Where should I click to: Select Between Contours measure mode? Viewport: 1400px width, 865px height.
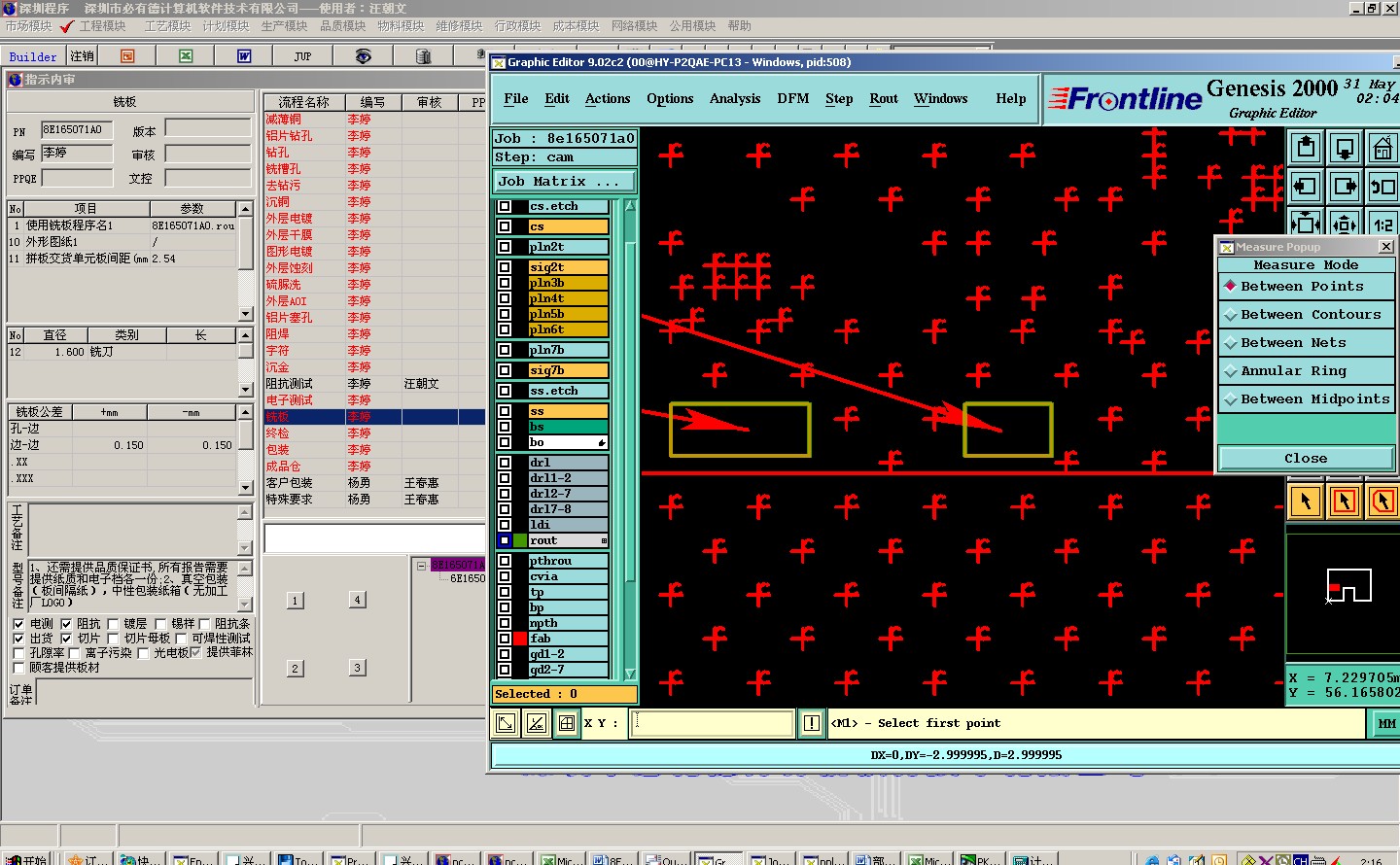coord(1306,315)
